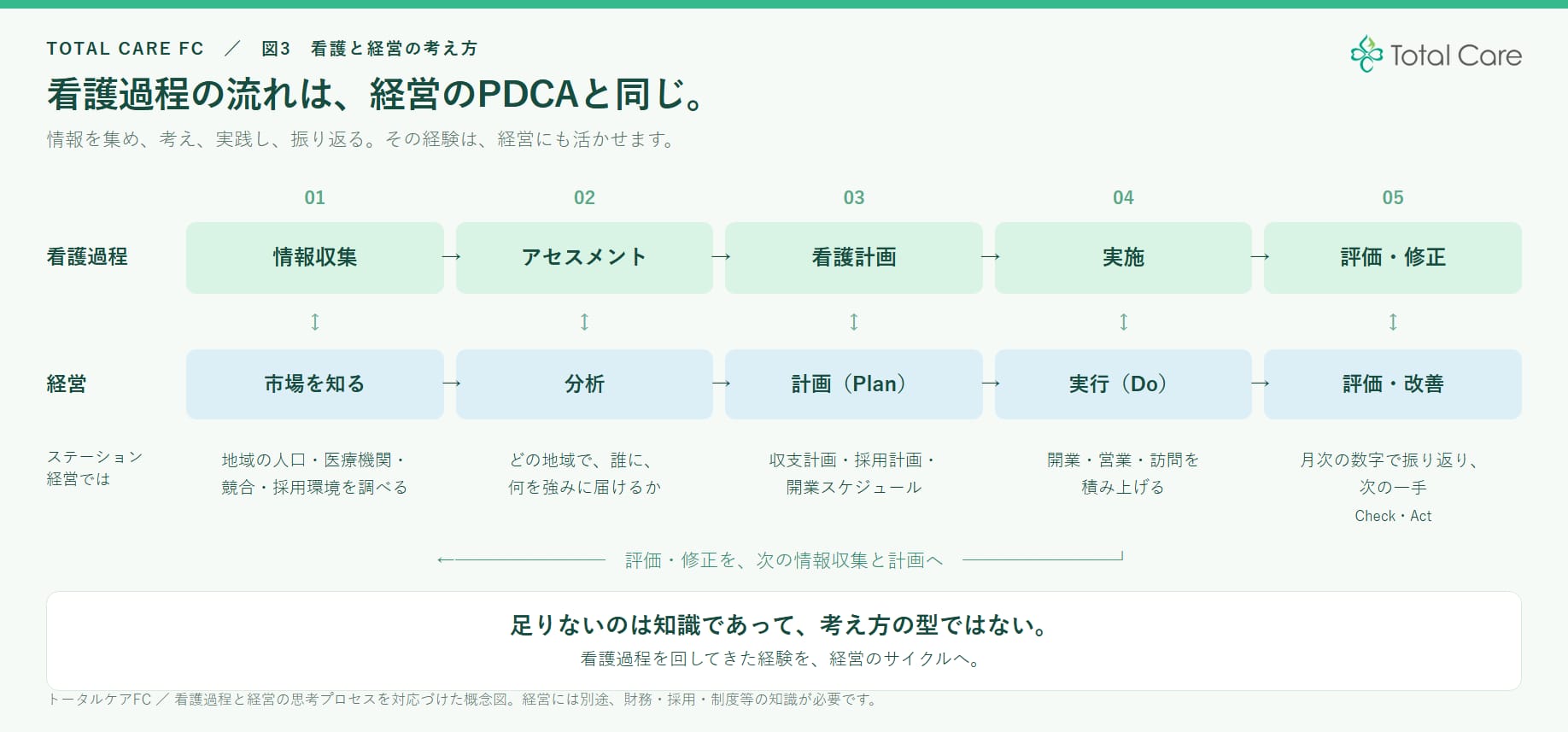This screenshot has height=732, width=1568.
Task: Click the text 地域の人口・医療機関・
Action: [x=314, y=460]
